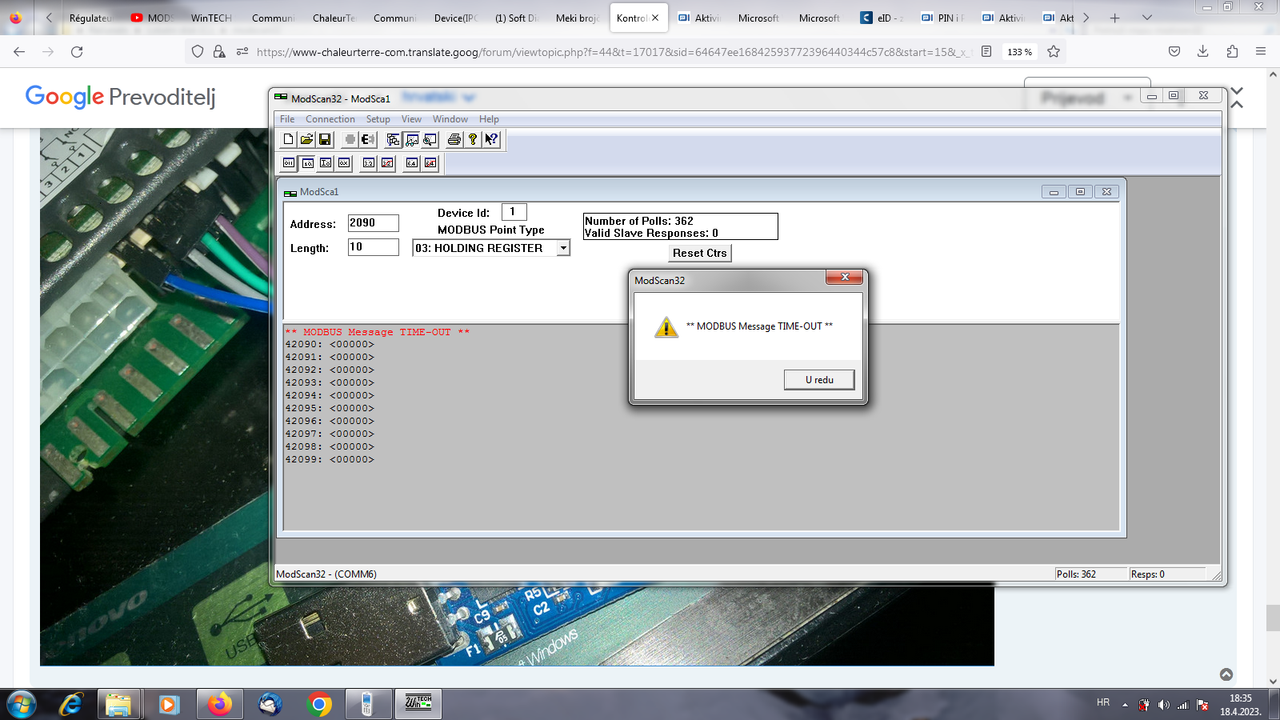Open the Window menu
Viewport: 1280px width, 720px height.
point(450,119)
